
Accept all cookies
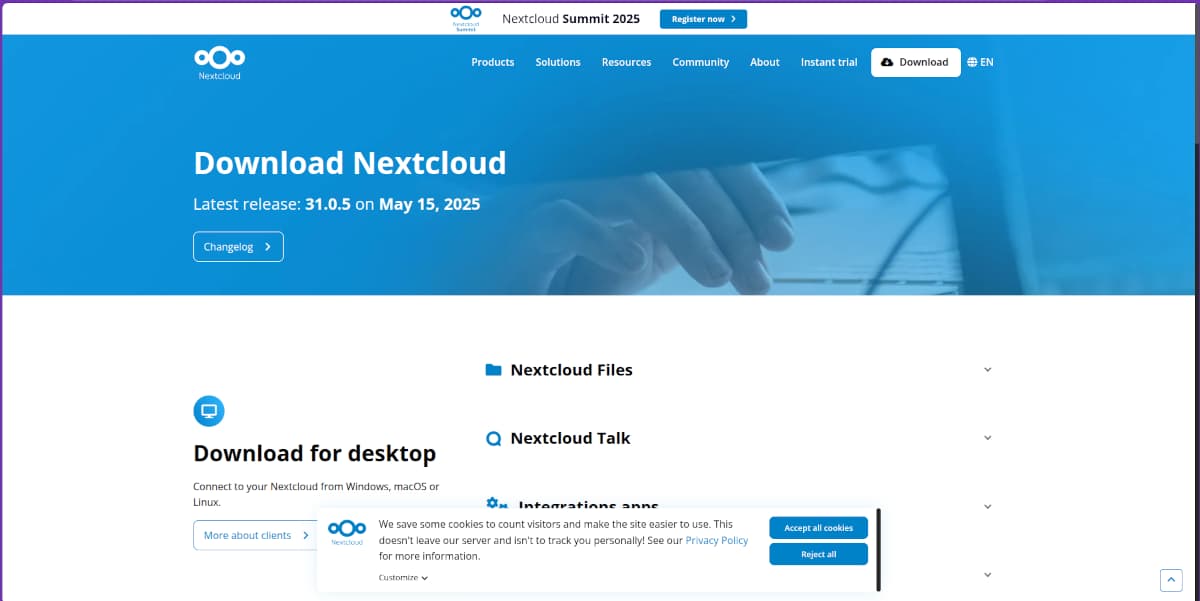coord(818,528)
